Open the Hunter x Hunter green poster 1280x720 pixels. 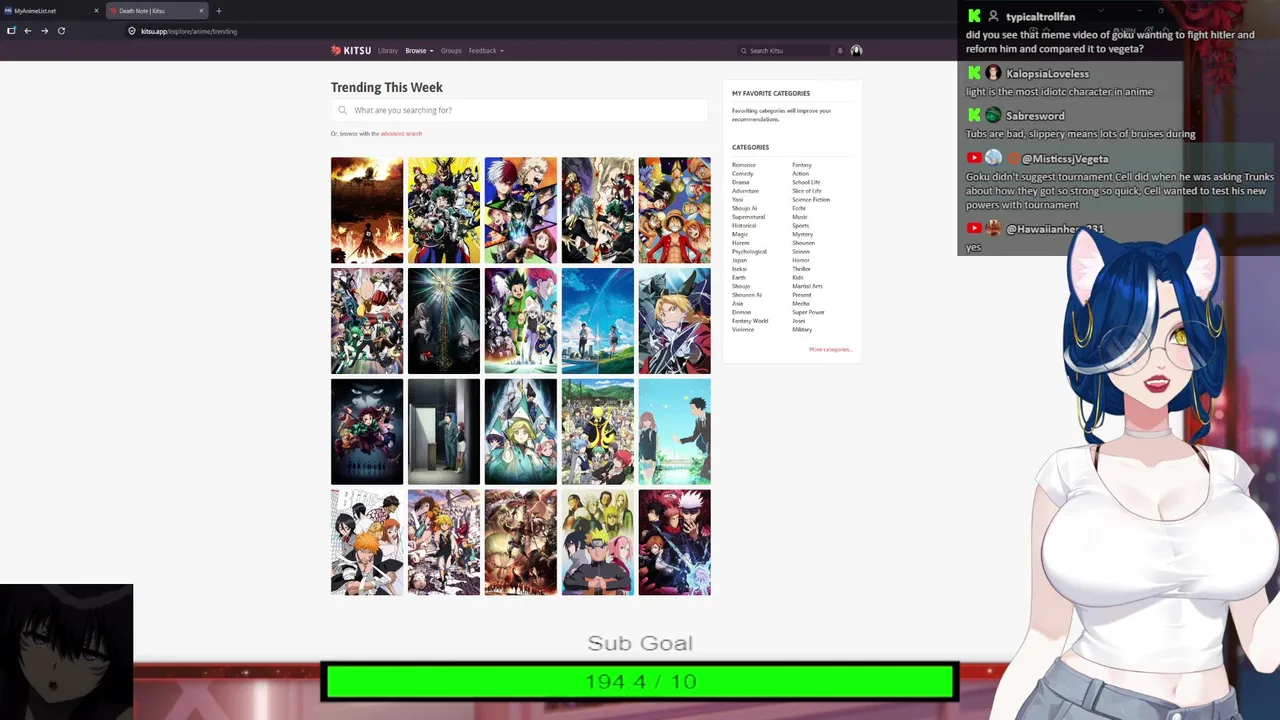pos(521,321)
